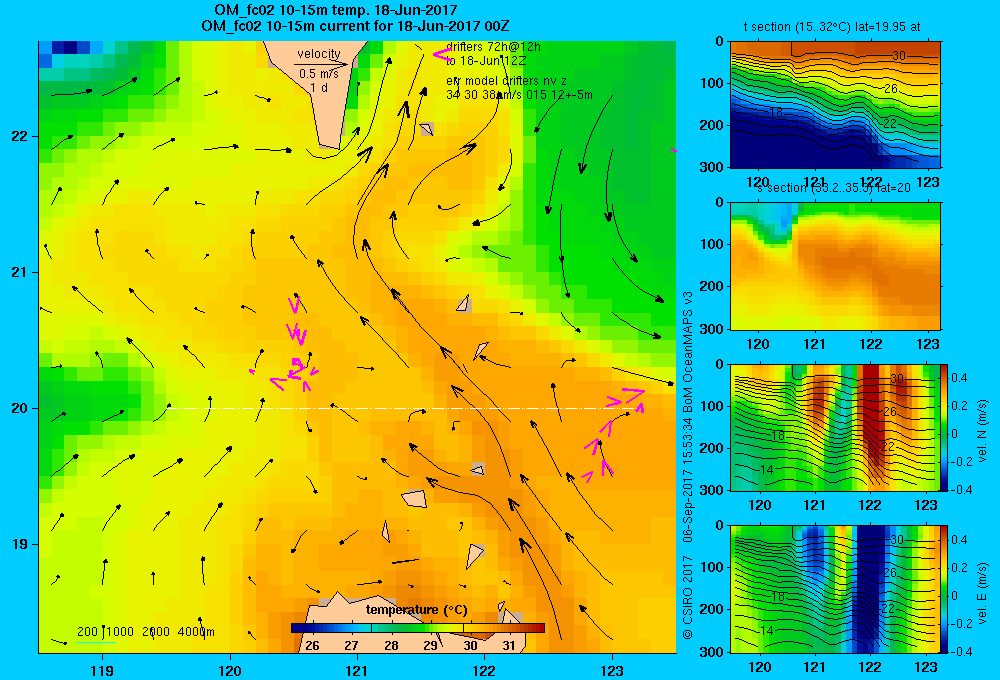Viewport: 1000px width, 680px height.
Task: Click depth label '300' on the salinity section axis
Action: click(712, 329)
